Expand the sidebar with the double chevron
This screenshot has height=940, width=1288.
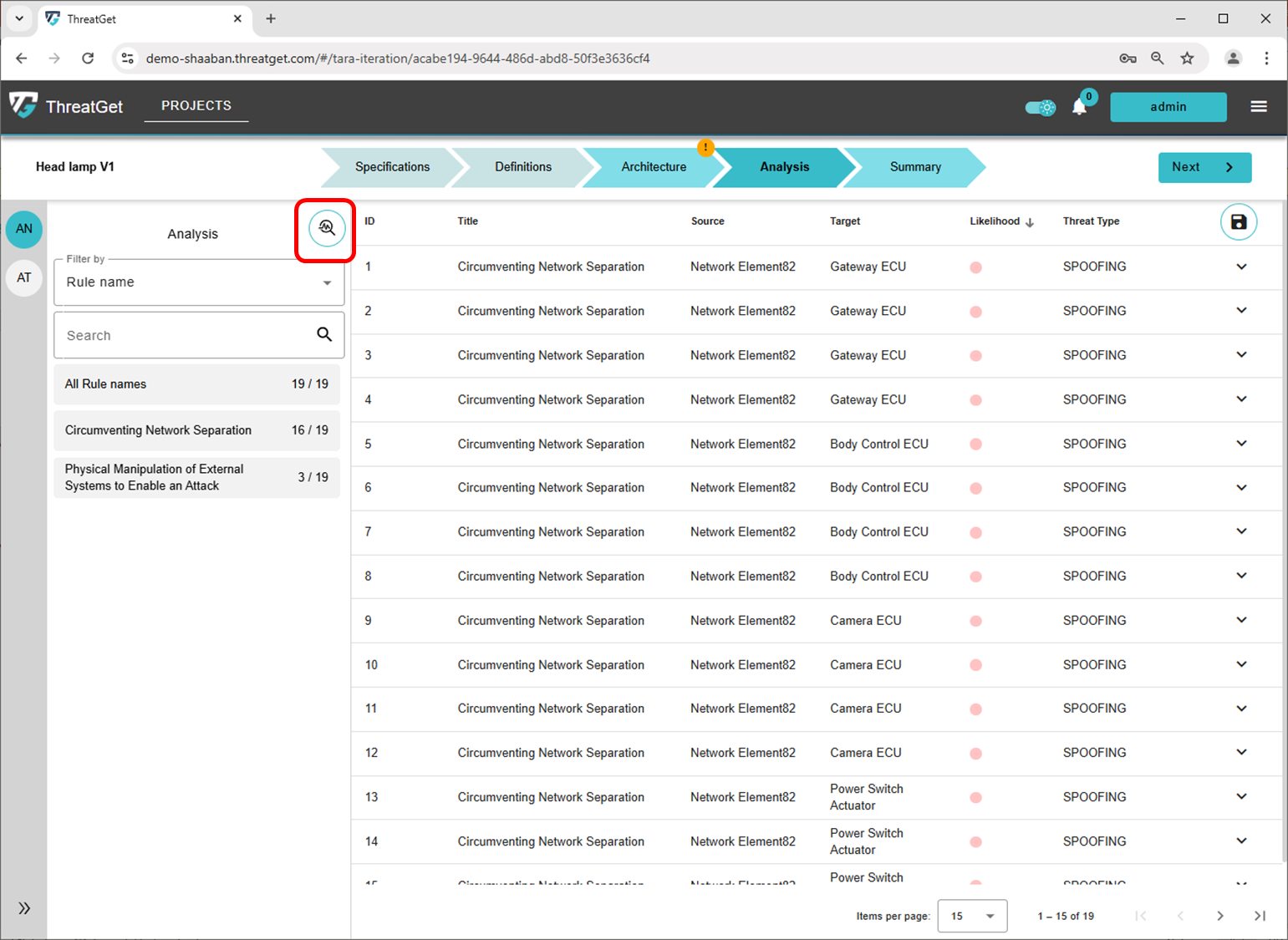24,908
